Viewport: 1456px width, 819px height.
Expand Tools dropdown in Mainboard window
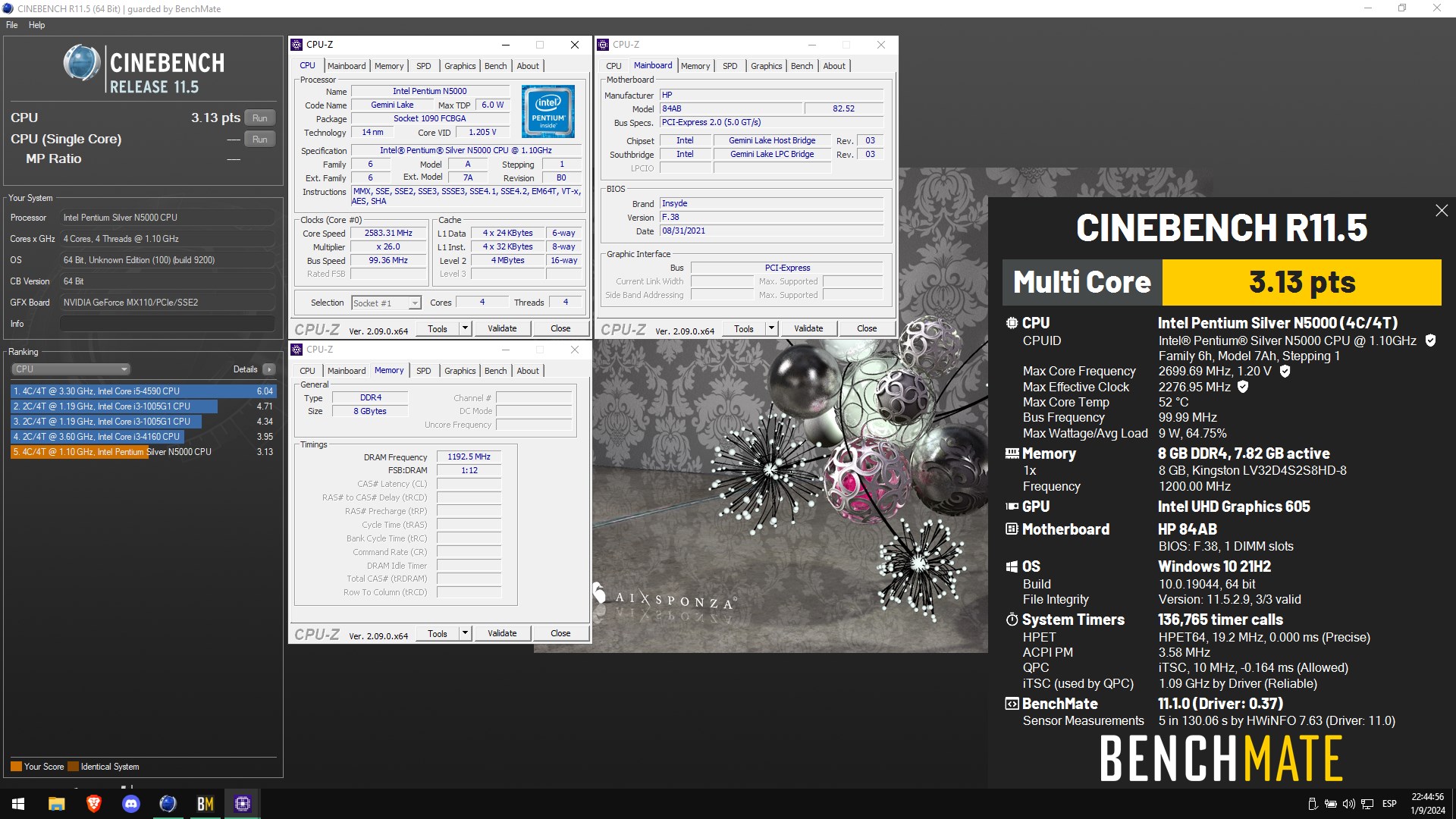pos(771,328)
